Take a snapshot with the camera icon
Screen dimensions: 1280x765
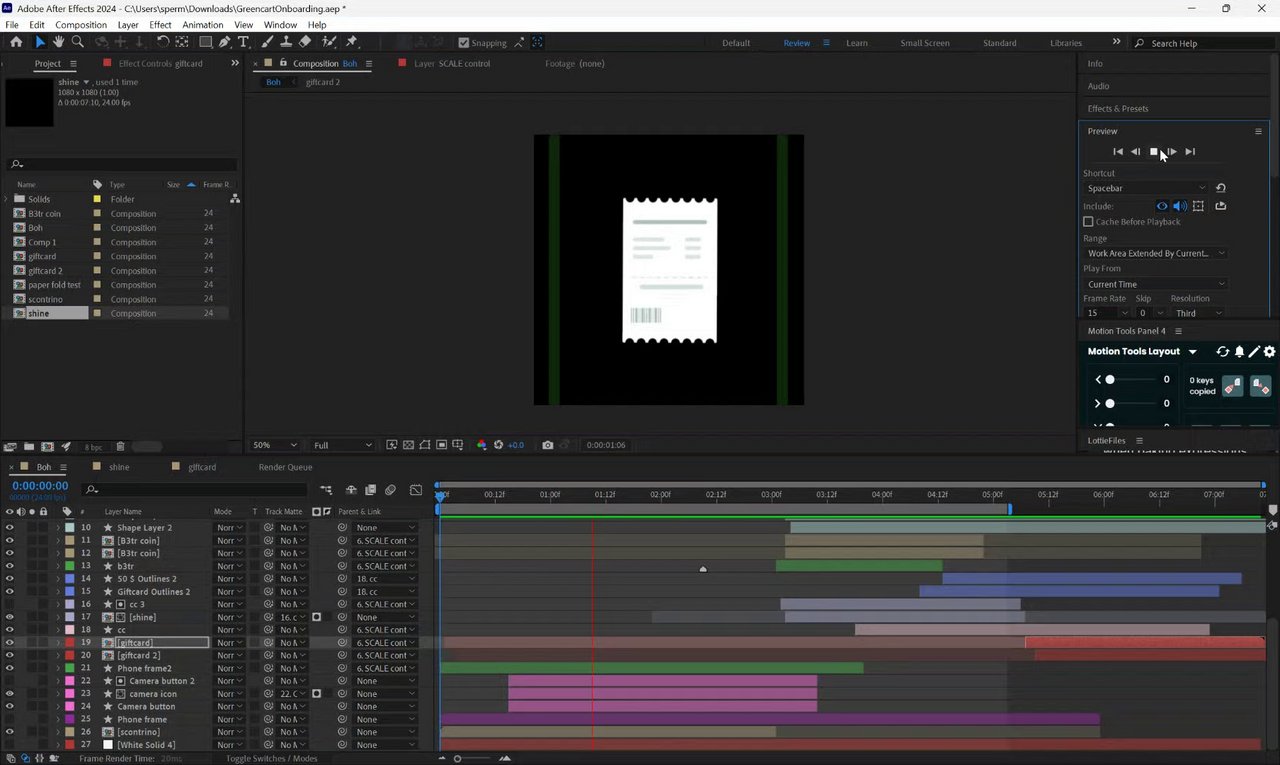coord(548,445)
